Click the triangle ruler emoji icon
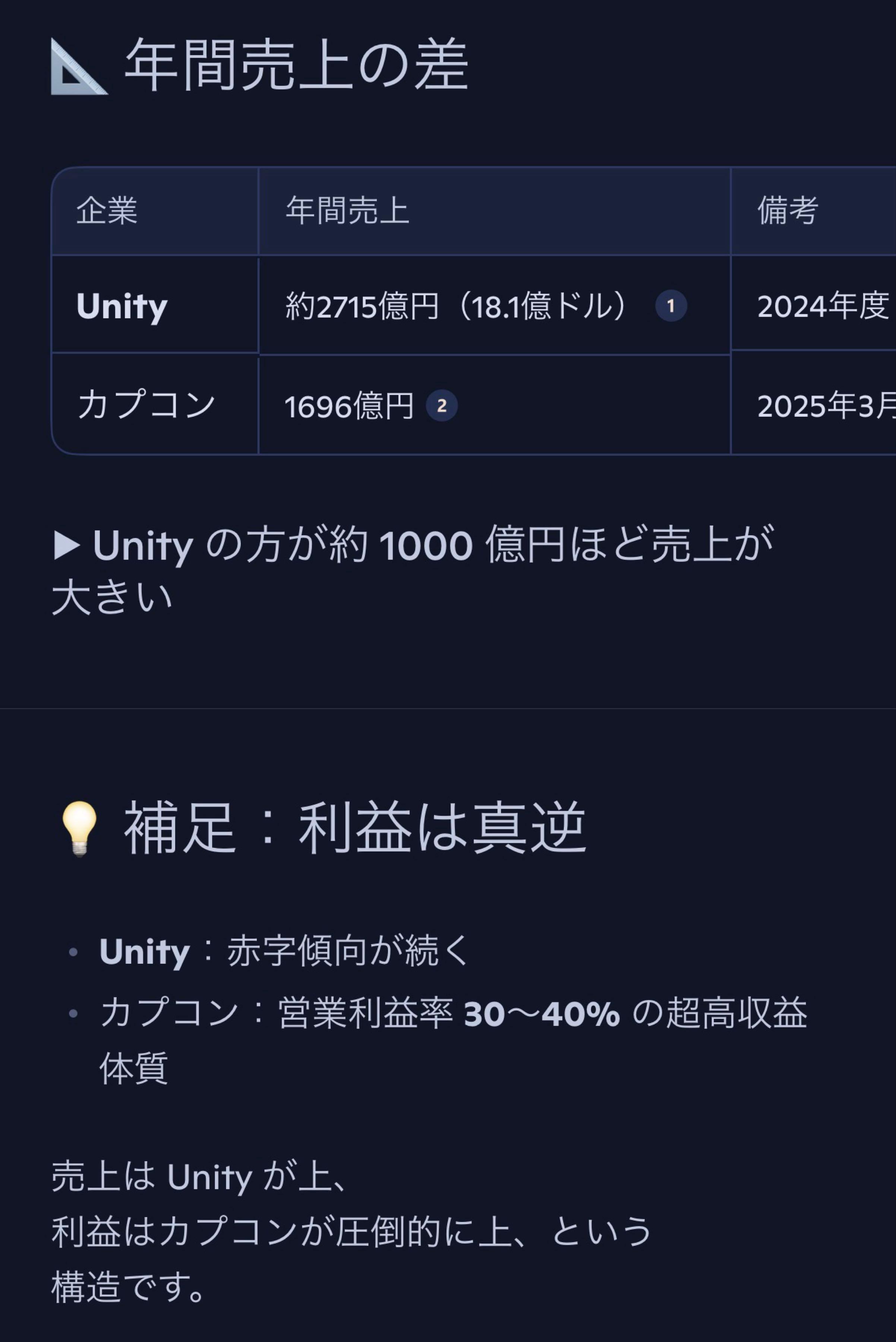Image resolution: width=896 pixels, height=1342 pixels. click(79, 66)
